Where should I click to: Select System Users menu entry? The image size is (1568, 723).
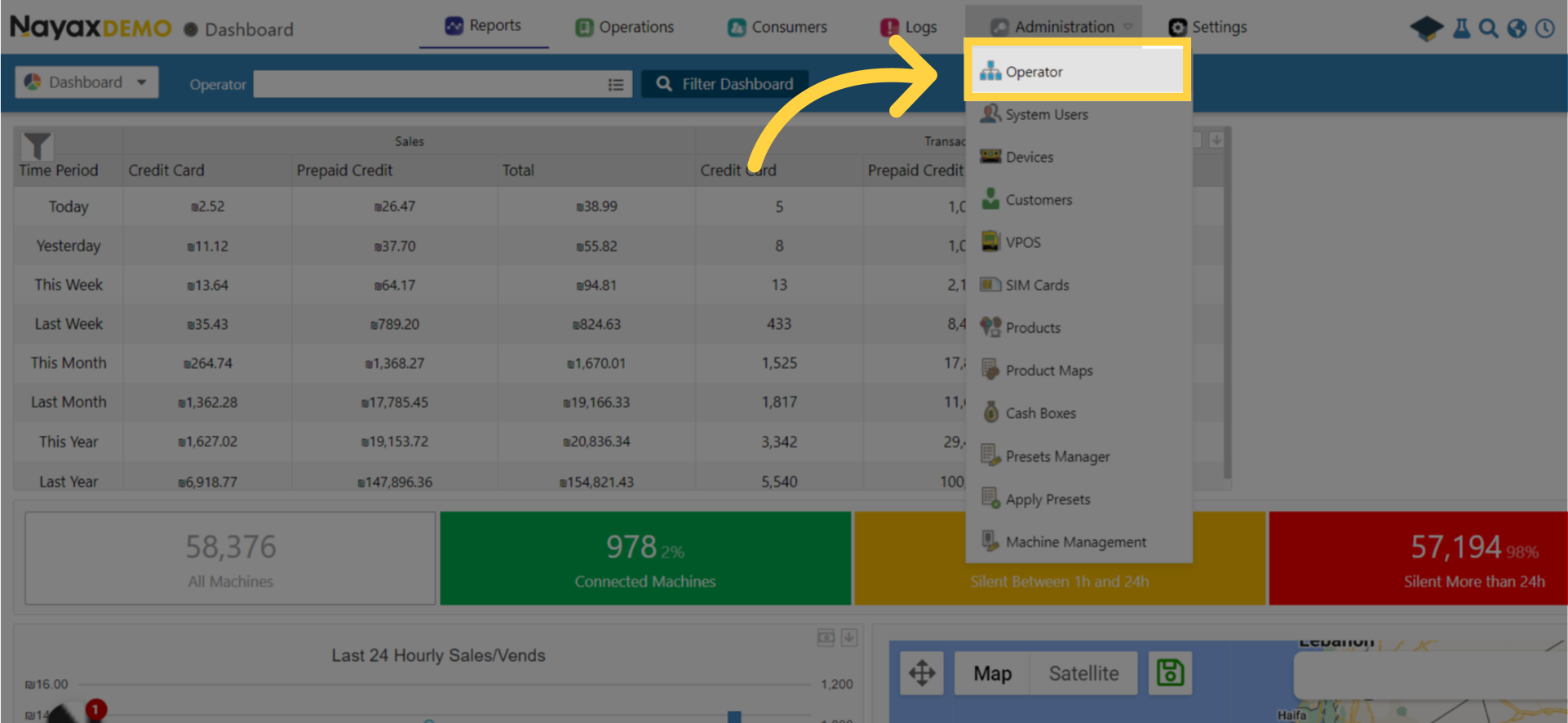[1077, 114]
